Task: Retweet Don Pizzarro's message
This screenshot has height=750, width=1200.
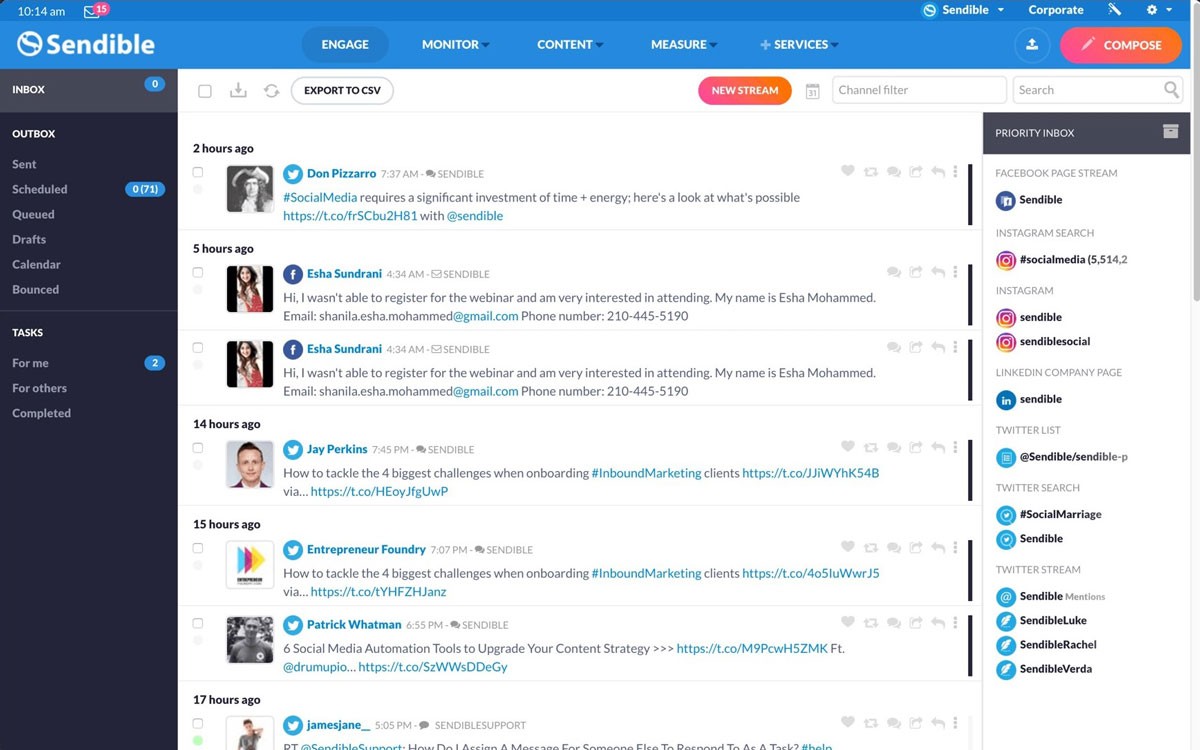Action: point(871,172)
